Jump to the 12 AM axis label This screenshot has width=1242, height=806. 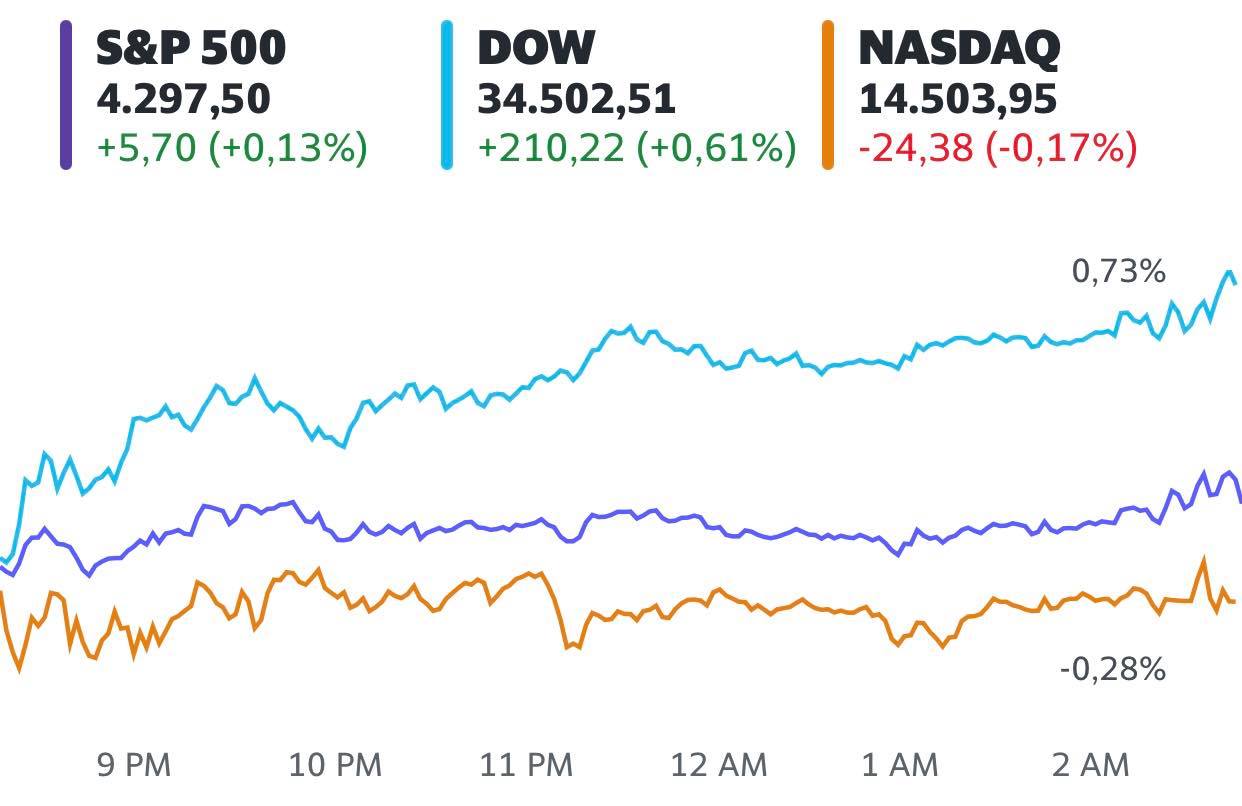pyautogui.click(x=719, y=766)
